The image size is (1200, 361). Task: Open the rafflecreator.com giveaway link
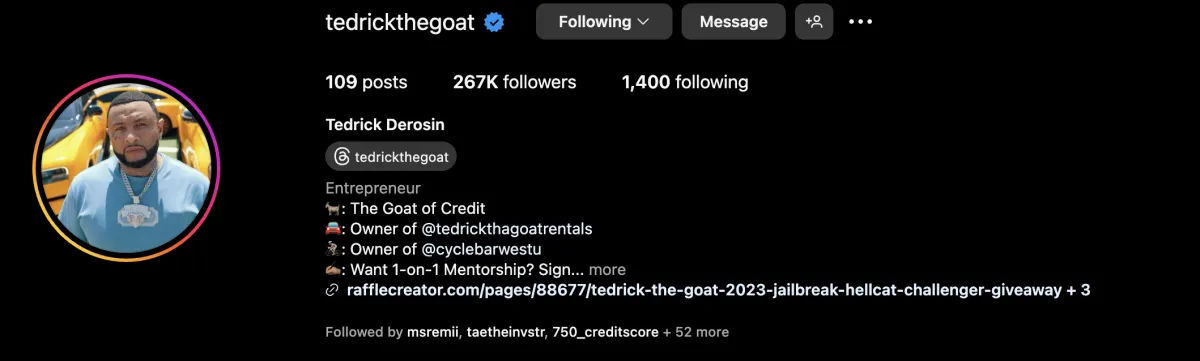(704, 290)
